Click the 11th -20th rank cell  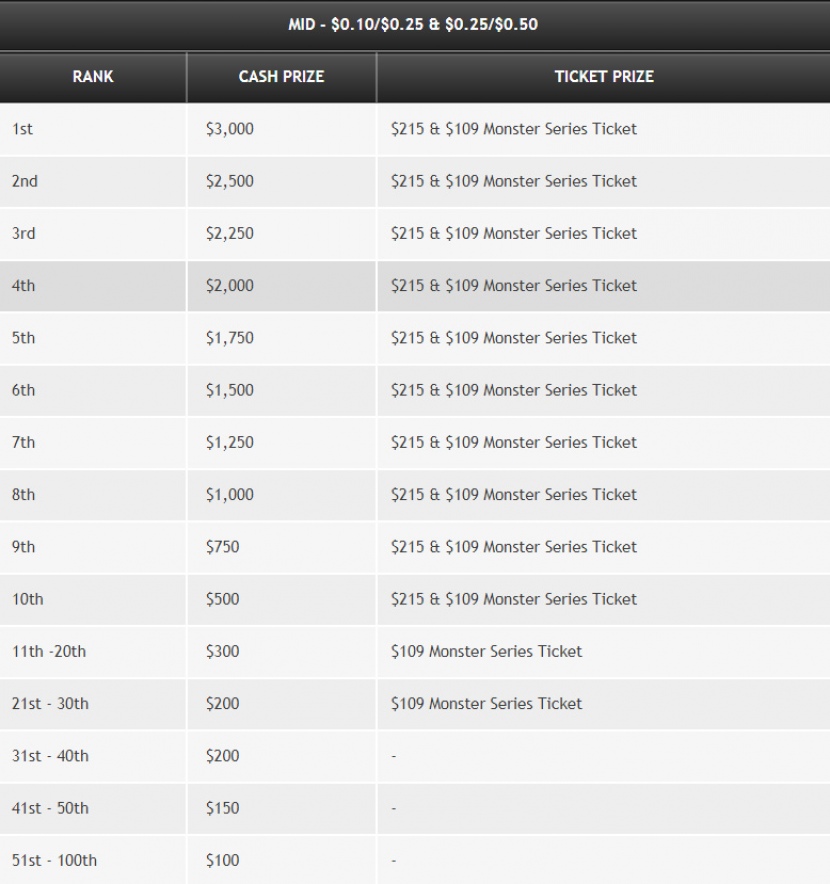click(93, 652)
